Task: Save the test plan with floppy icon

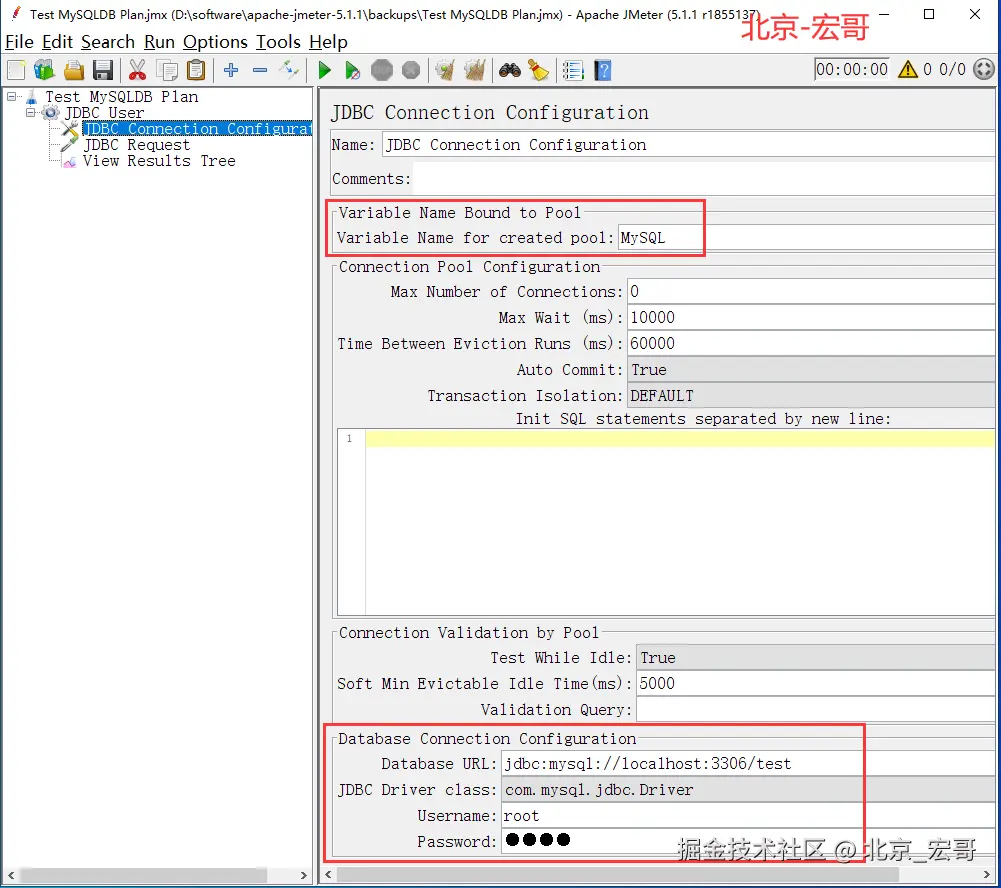Action: coord(103,70)
